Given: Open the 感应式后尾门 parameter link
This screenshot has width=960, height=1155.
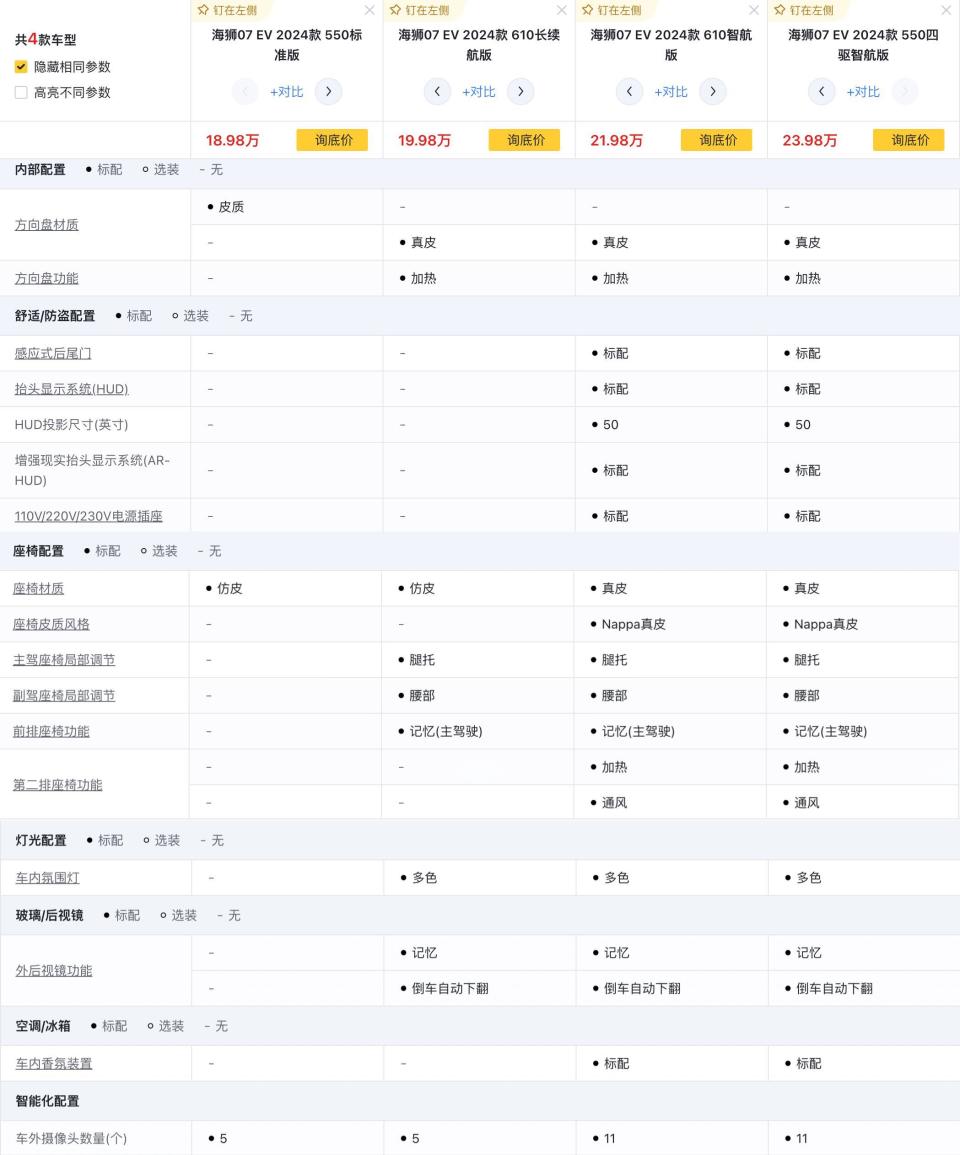Looking at the screenshot, I should [x=53, y=354].
